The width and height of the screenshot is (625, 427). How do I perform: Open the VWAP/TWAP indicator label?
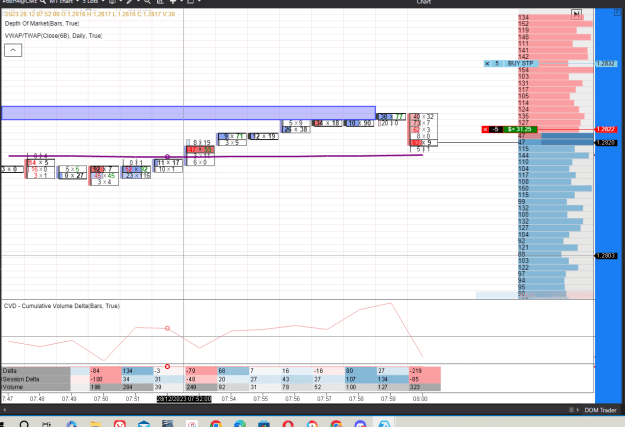pyautogui.click(x=53, y=35)
